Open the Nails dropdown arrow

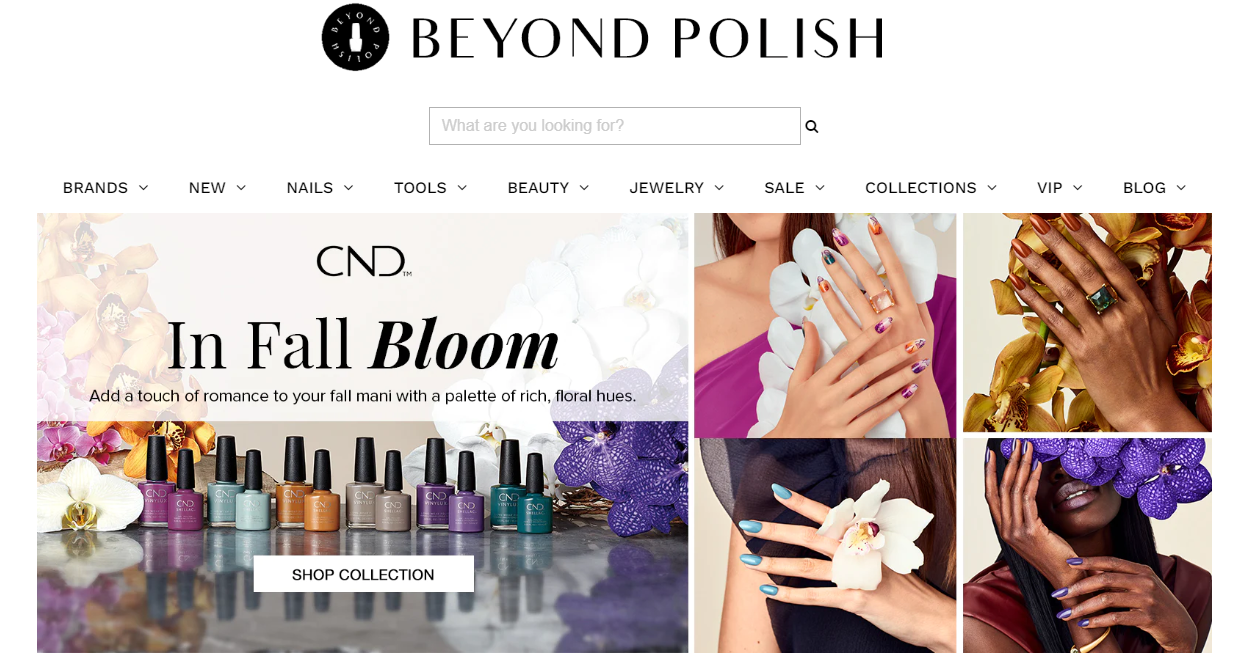point(348,188)
